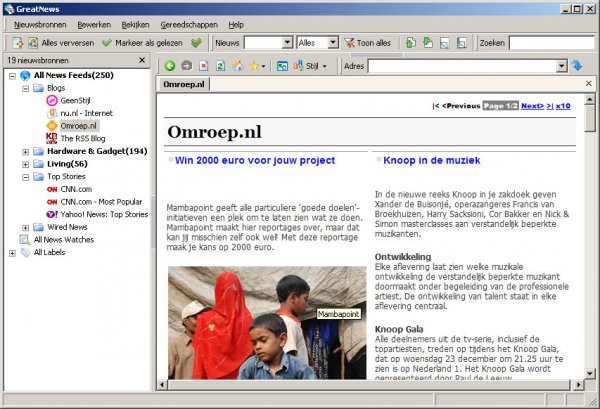Open the Nieuws dropdown
This screenshot has height=409, width=600.
tap(287, 43)
